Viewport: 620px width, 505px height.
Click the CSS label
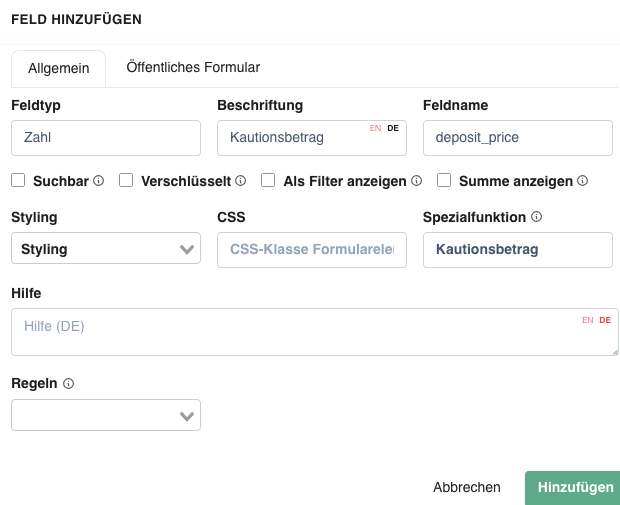coord(231,217)
